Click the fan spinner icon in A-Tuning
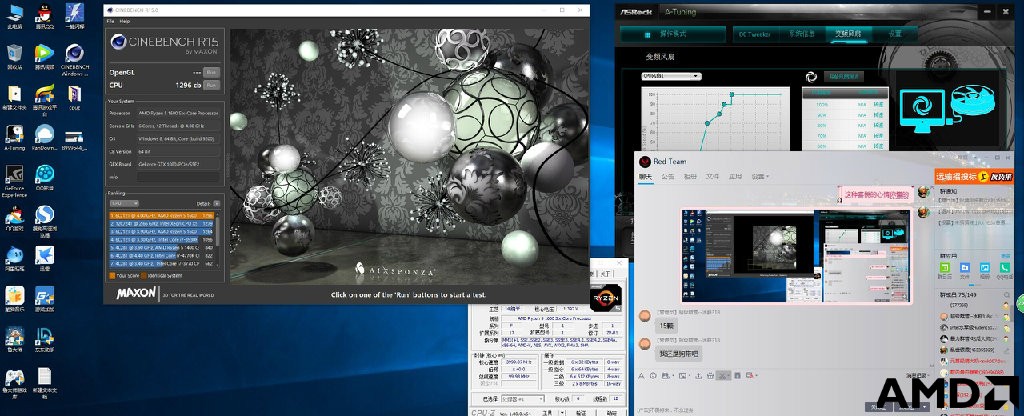 point(811,76)
